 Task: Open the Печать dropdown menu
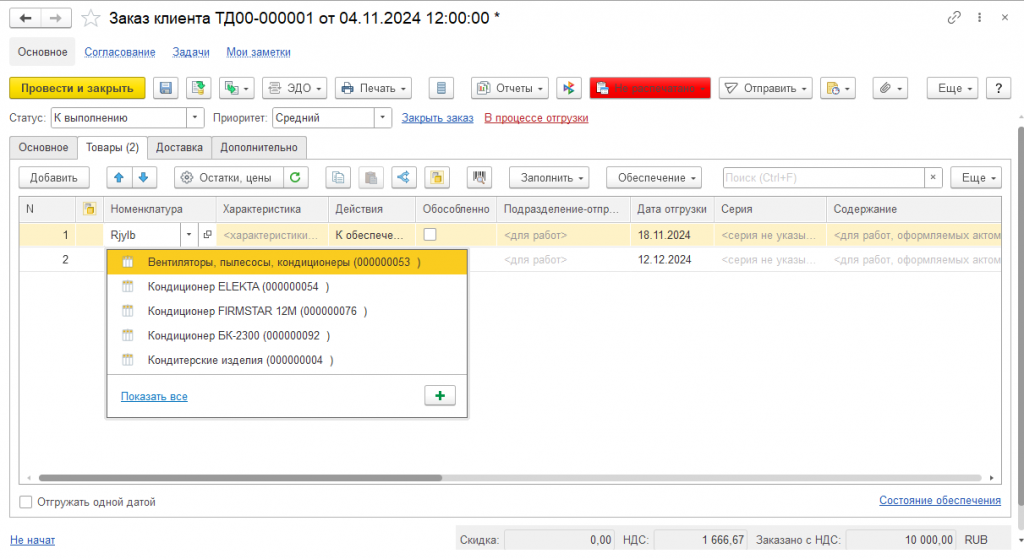(x=374, y=88)
